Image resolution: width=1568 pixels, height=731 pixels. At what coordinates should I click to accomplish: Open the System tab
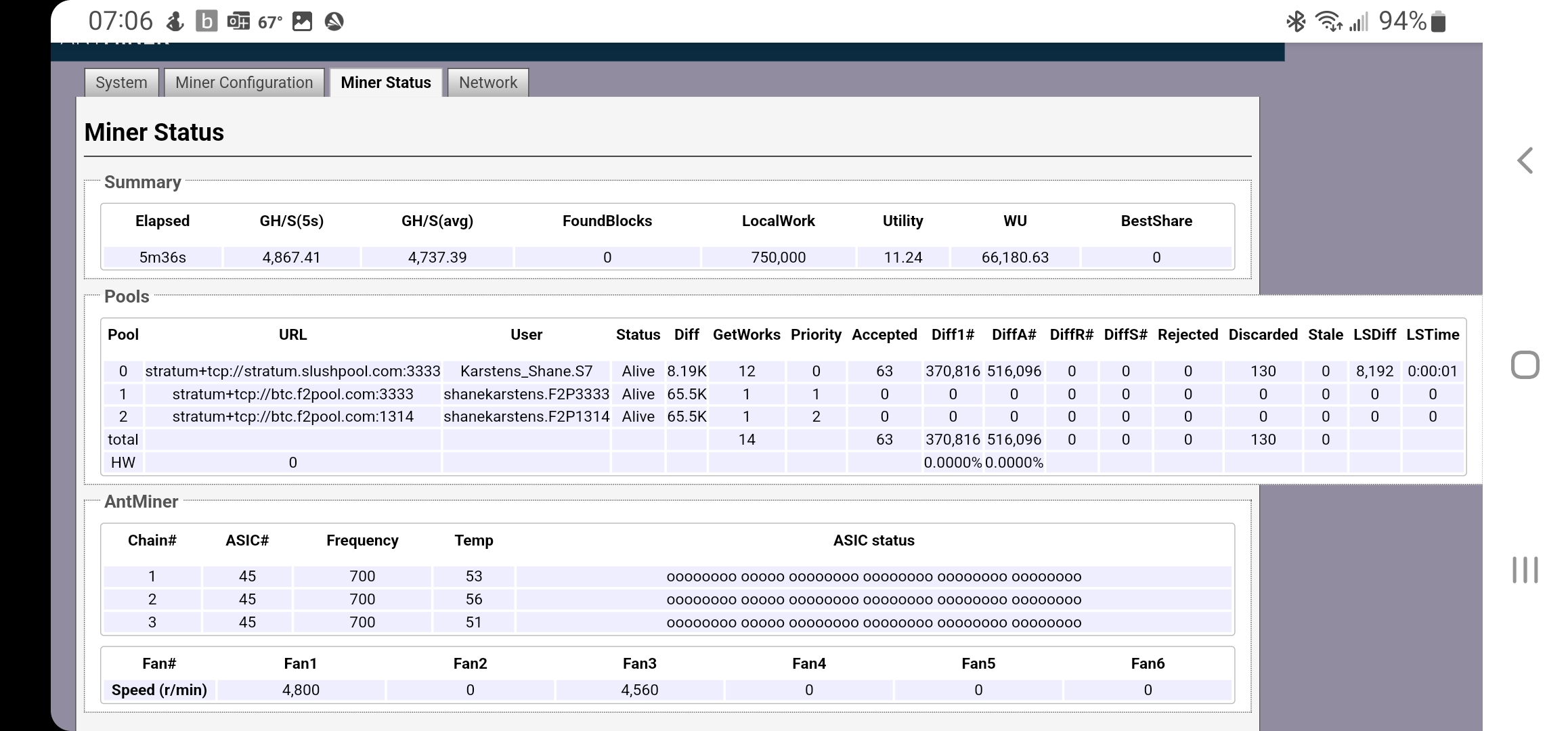(x=121, y=83)
